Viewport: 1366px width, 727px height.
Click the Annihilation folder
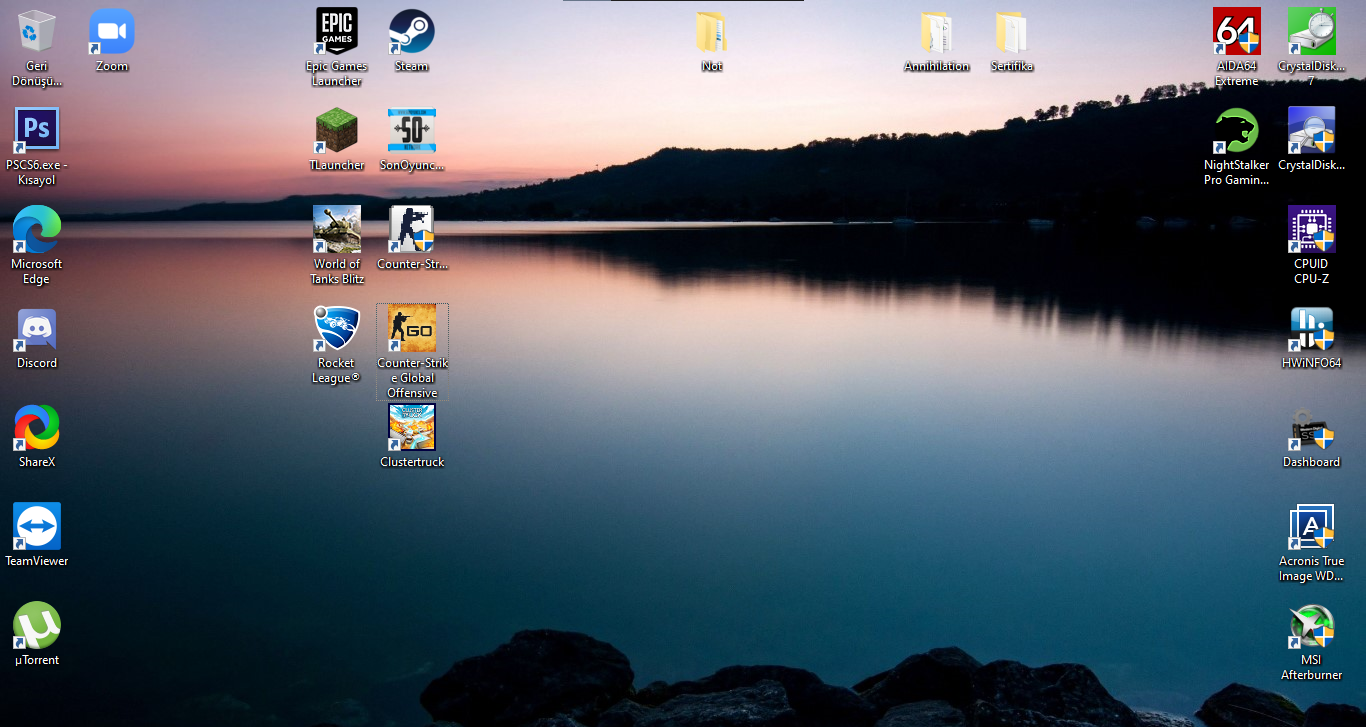click(937, 32)
